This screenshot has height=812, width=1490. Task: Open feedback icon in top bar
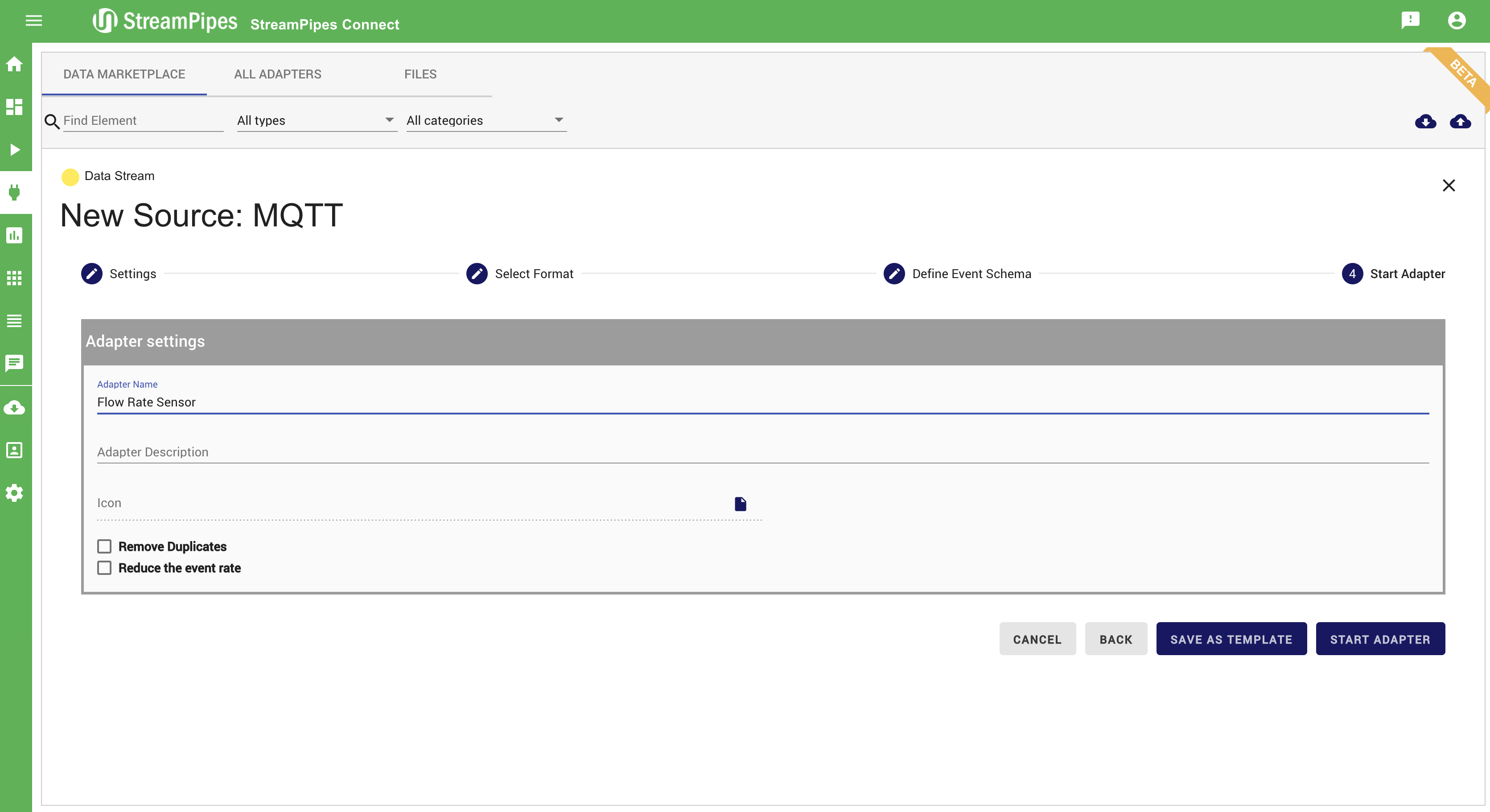(1410, 21)
